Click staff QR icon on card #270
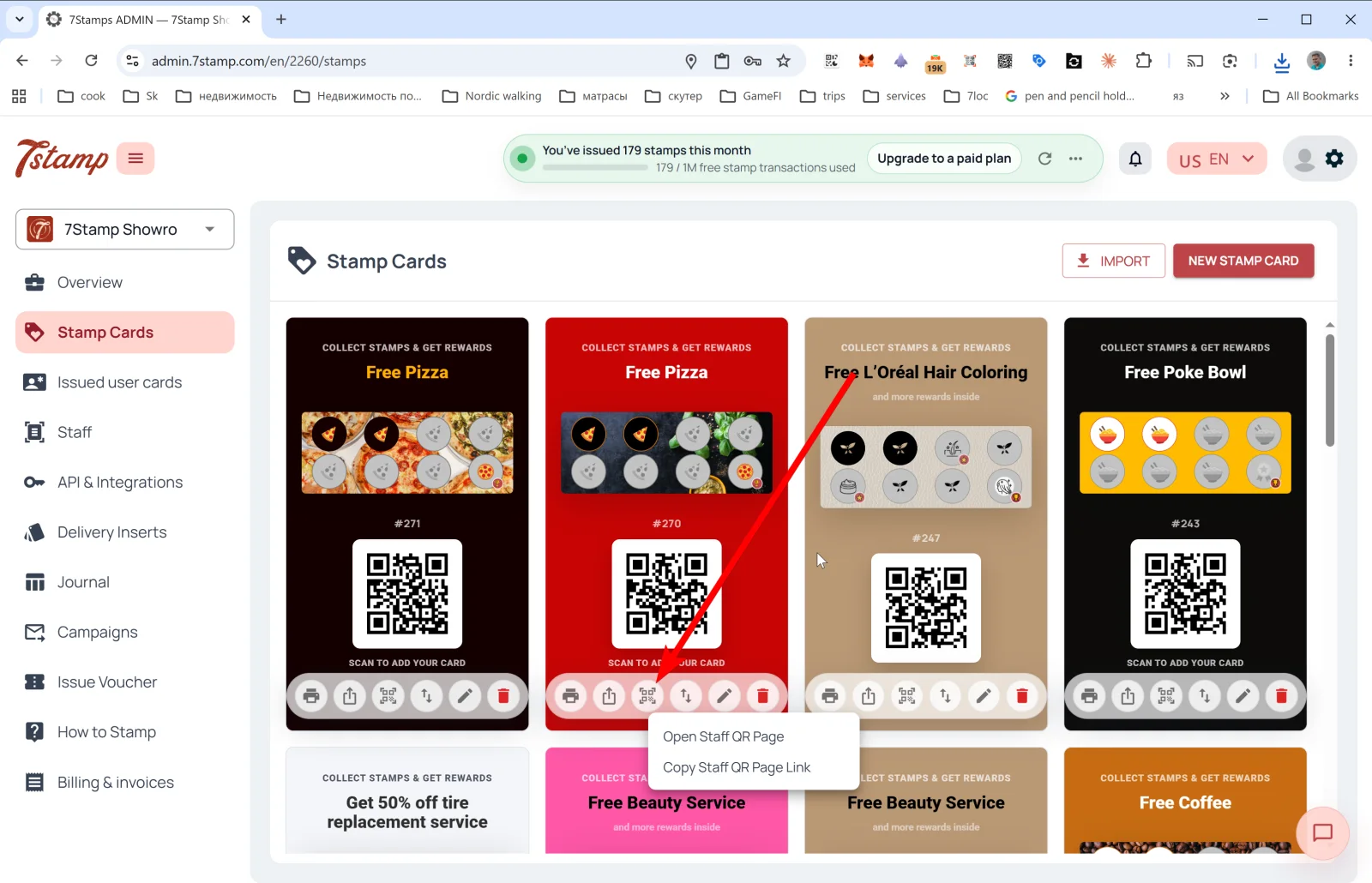 click(x=647, y=696)
